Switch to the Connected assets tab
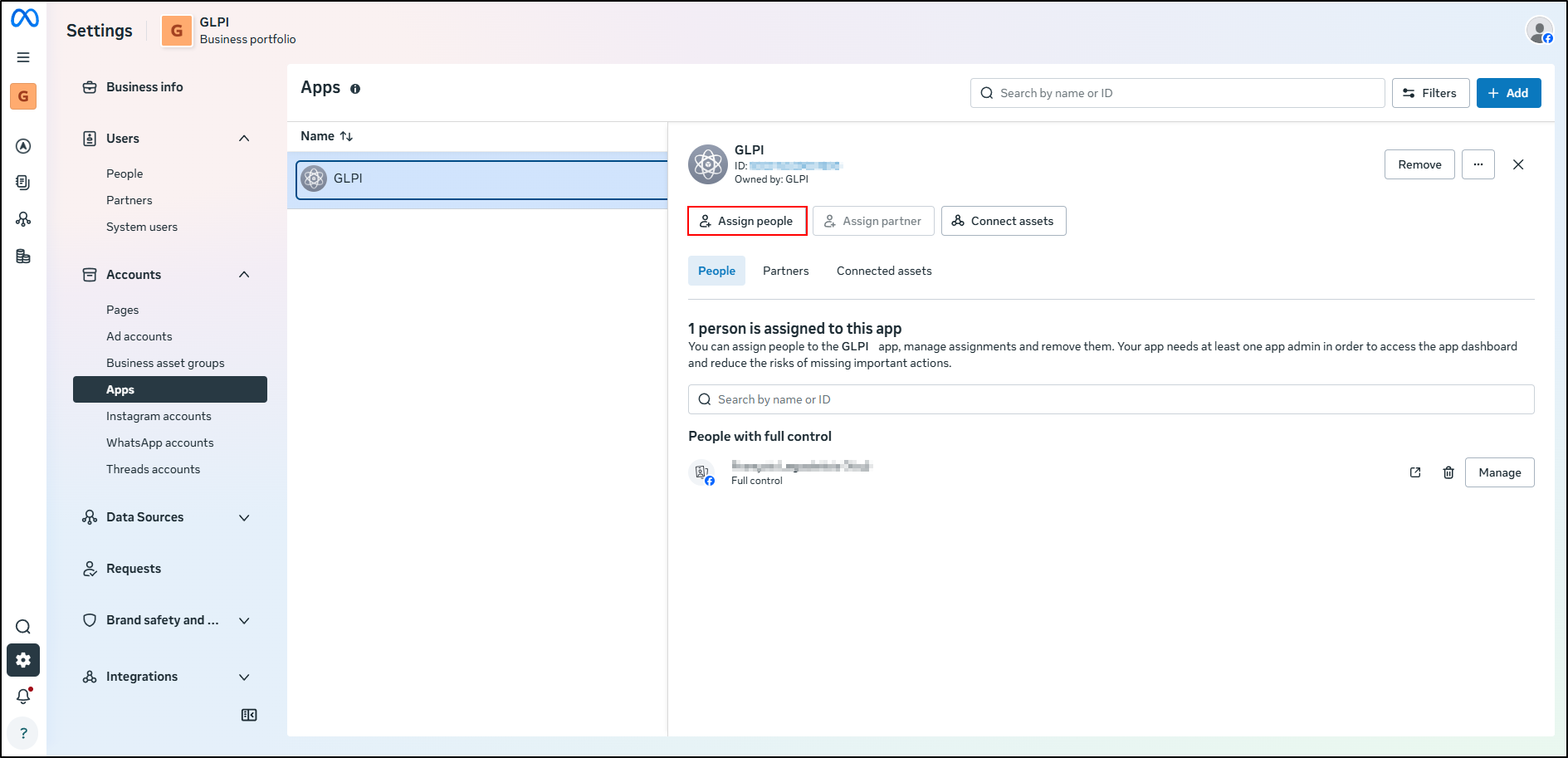 coord(883,271)
